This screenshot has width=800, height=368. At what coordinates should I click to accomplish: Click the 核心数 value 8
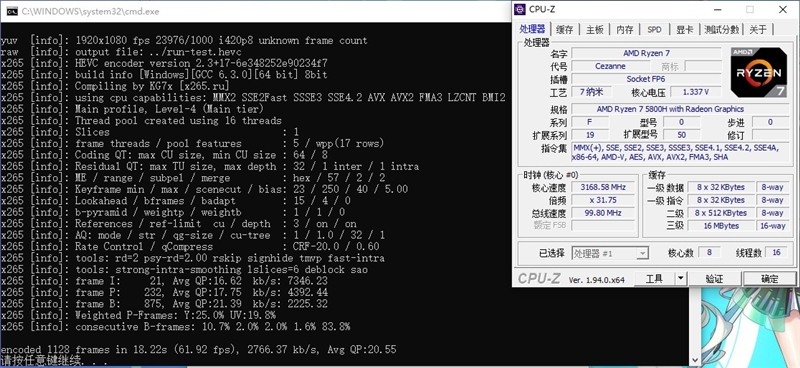(709, 252)
